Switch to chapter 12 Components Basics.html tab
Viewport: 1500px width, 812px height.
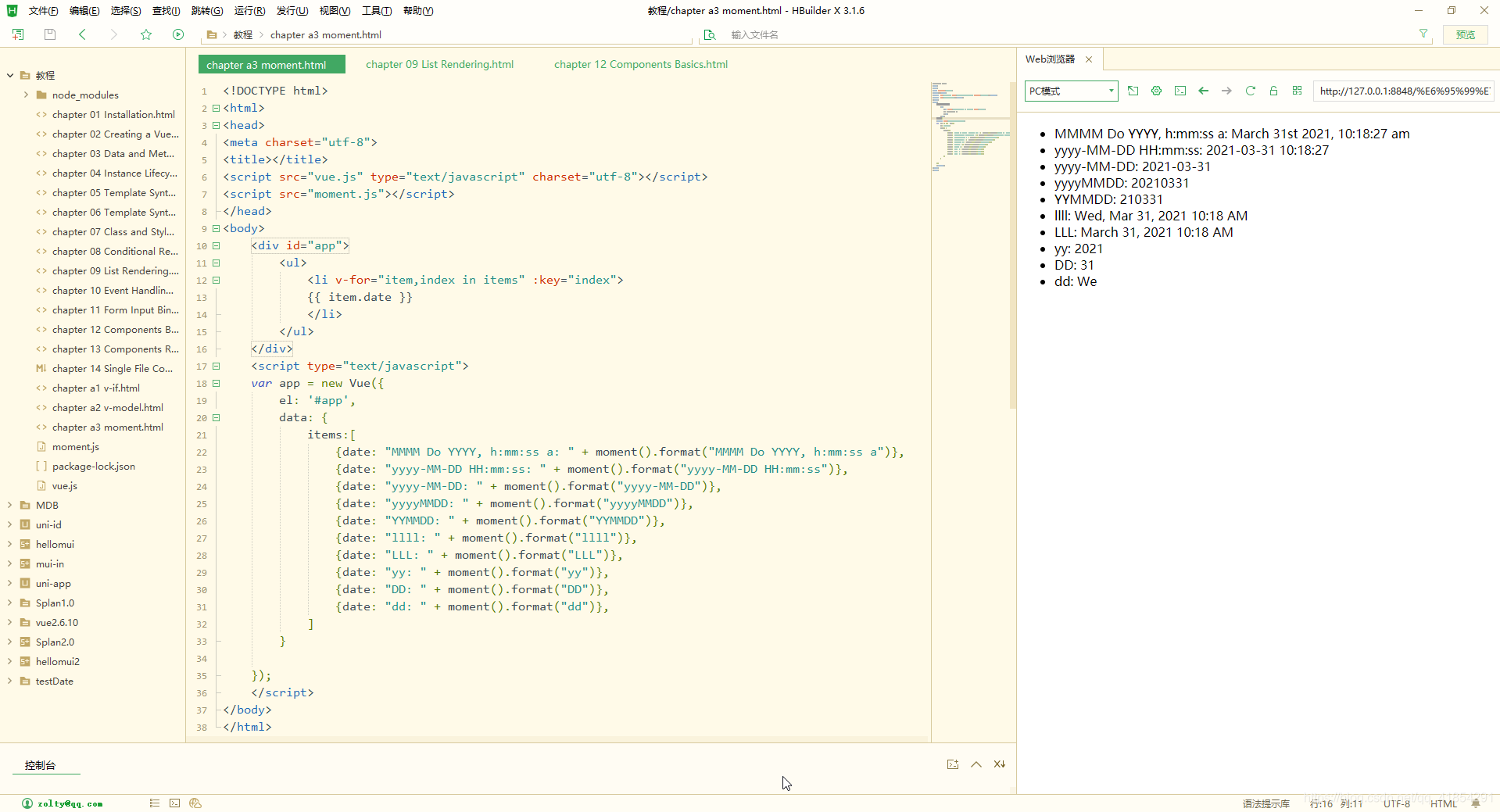[x=641, y=65]
